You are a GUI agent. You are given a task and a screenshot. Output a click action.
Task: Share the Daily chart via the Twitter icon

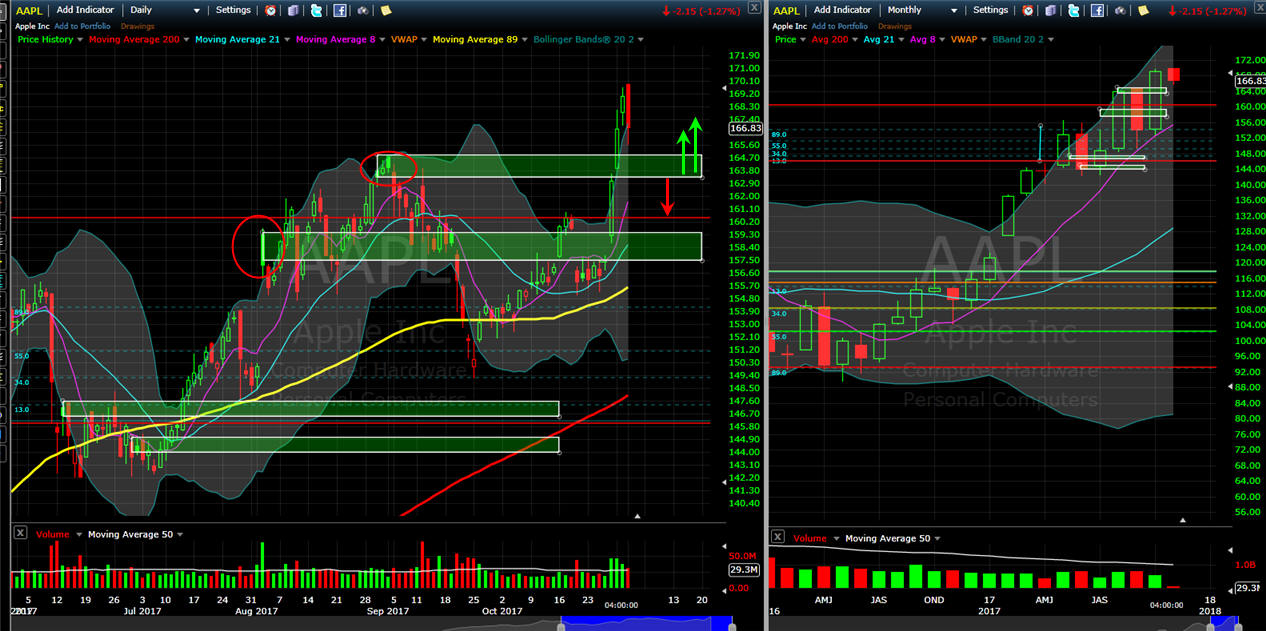pos(317,10)
